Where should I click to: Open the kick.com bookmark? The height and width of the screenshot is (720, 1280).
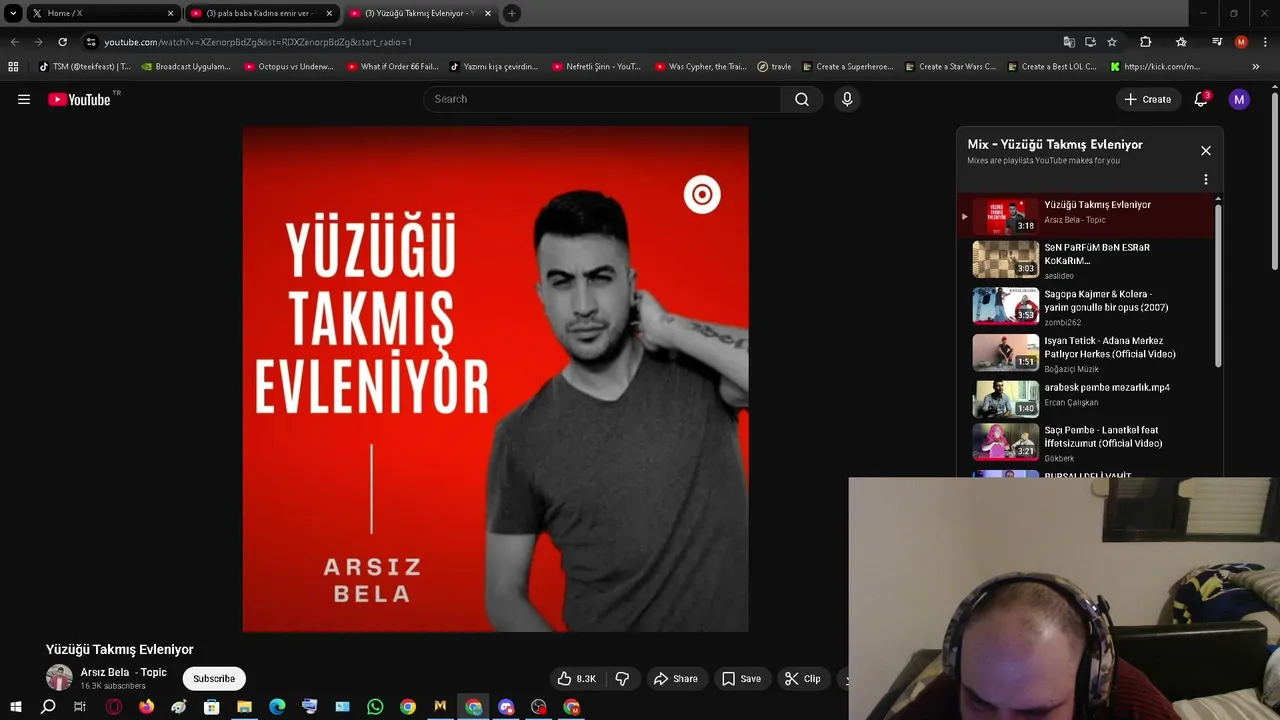[x=1156, y=67]
